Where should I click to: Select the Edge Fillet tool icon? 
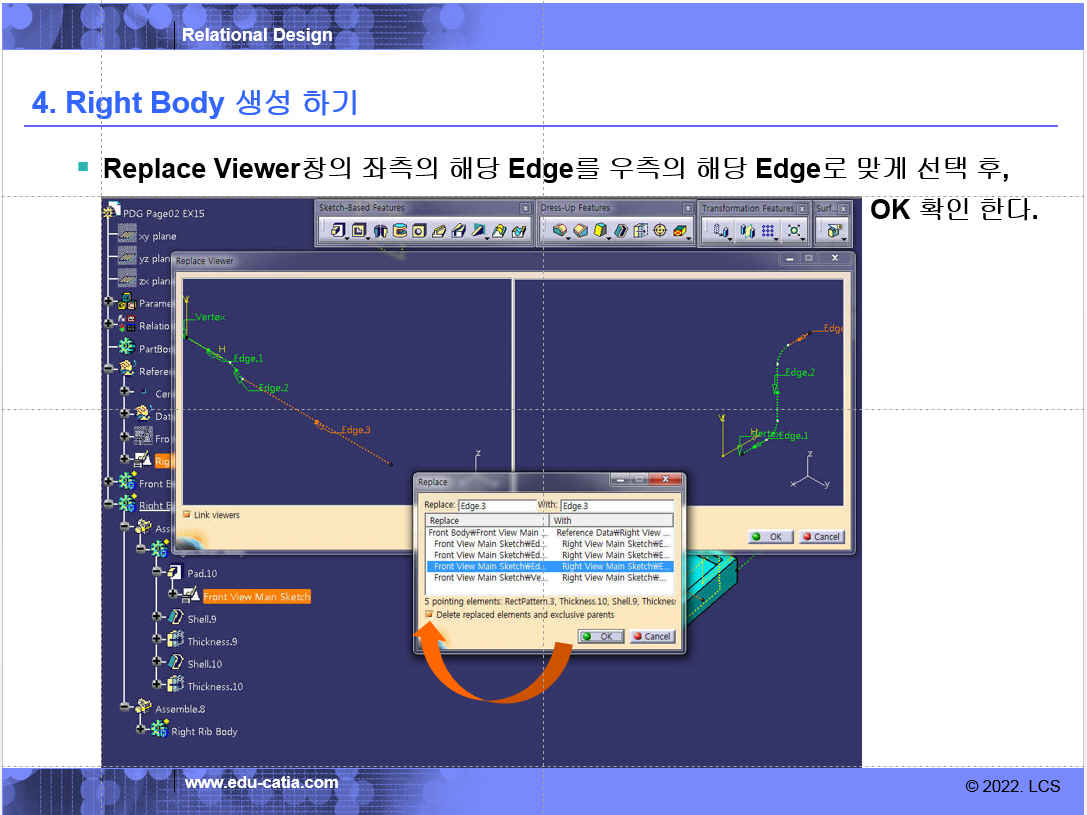[x=560, y=231]
